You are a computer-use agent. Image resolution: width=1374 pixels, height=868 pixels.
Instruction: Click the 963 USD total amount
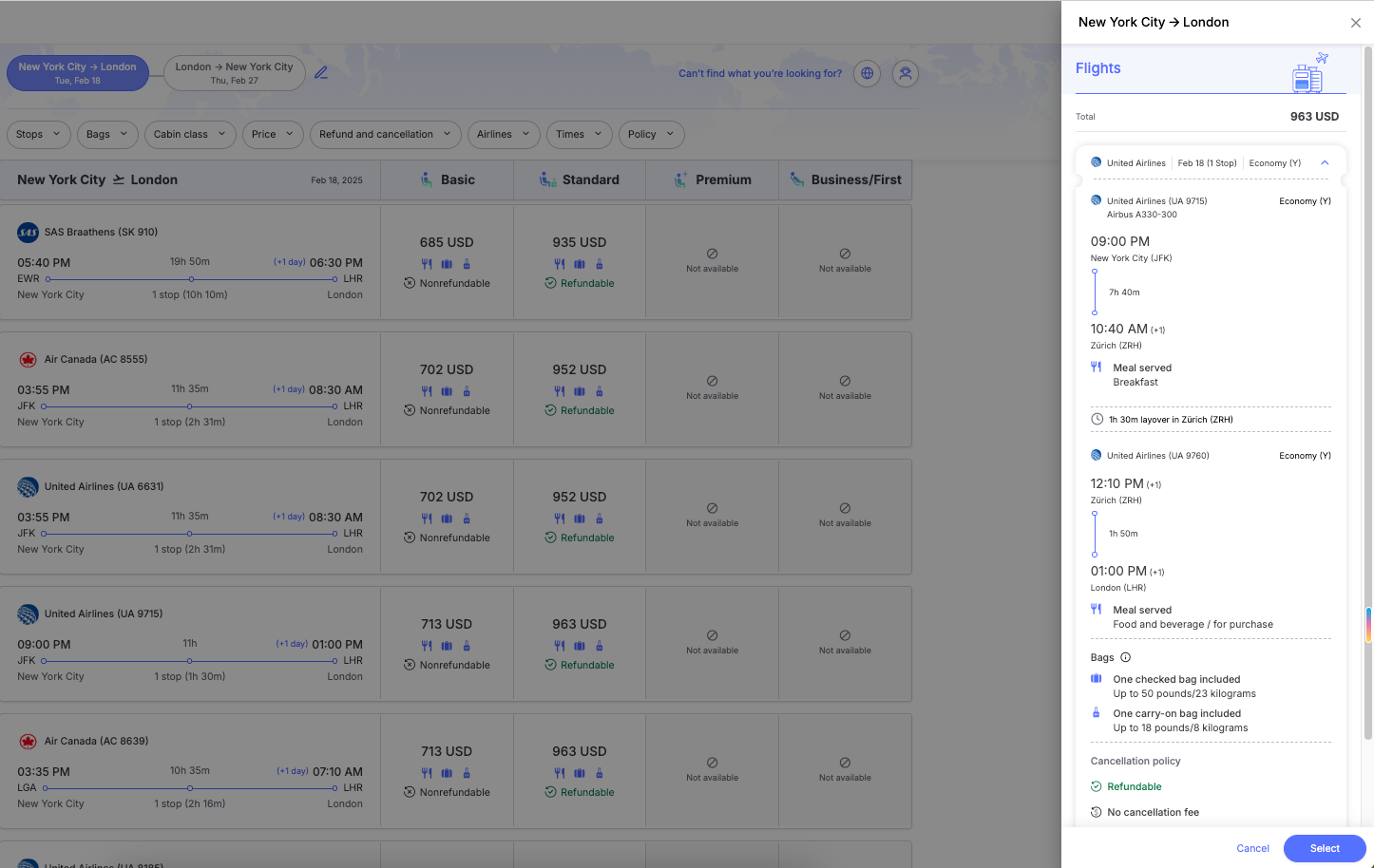click(x=1314, y=116)
